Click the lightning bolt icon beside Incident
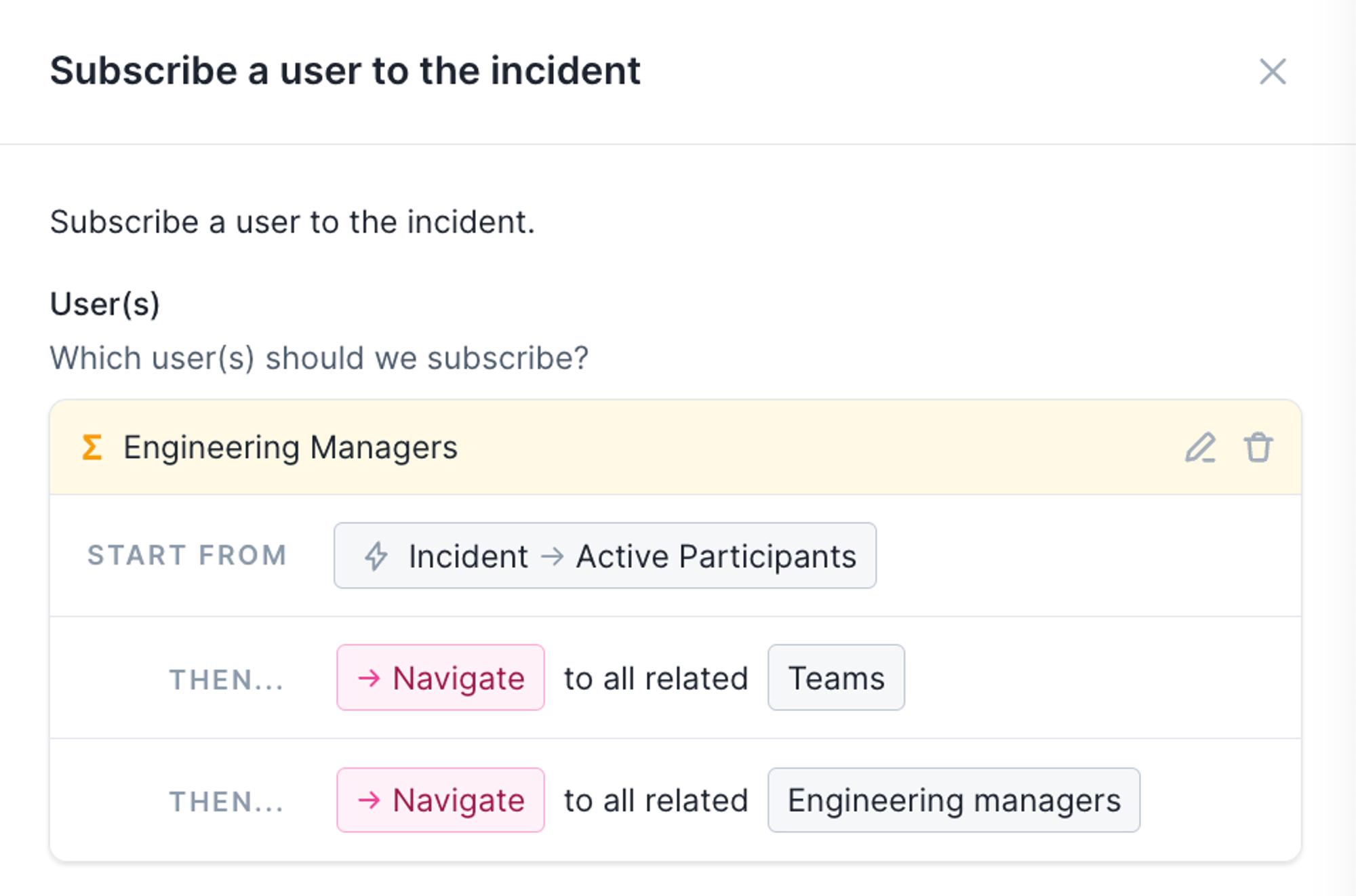The width and height of the screenshot is (1356, 896). click(x=376, y=556)
